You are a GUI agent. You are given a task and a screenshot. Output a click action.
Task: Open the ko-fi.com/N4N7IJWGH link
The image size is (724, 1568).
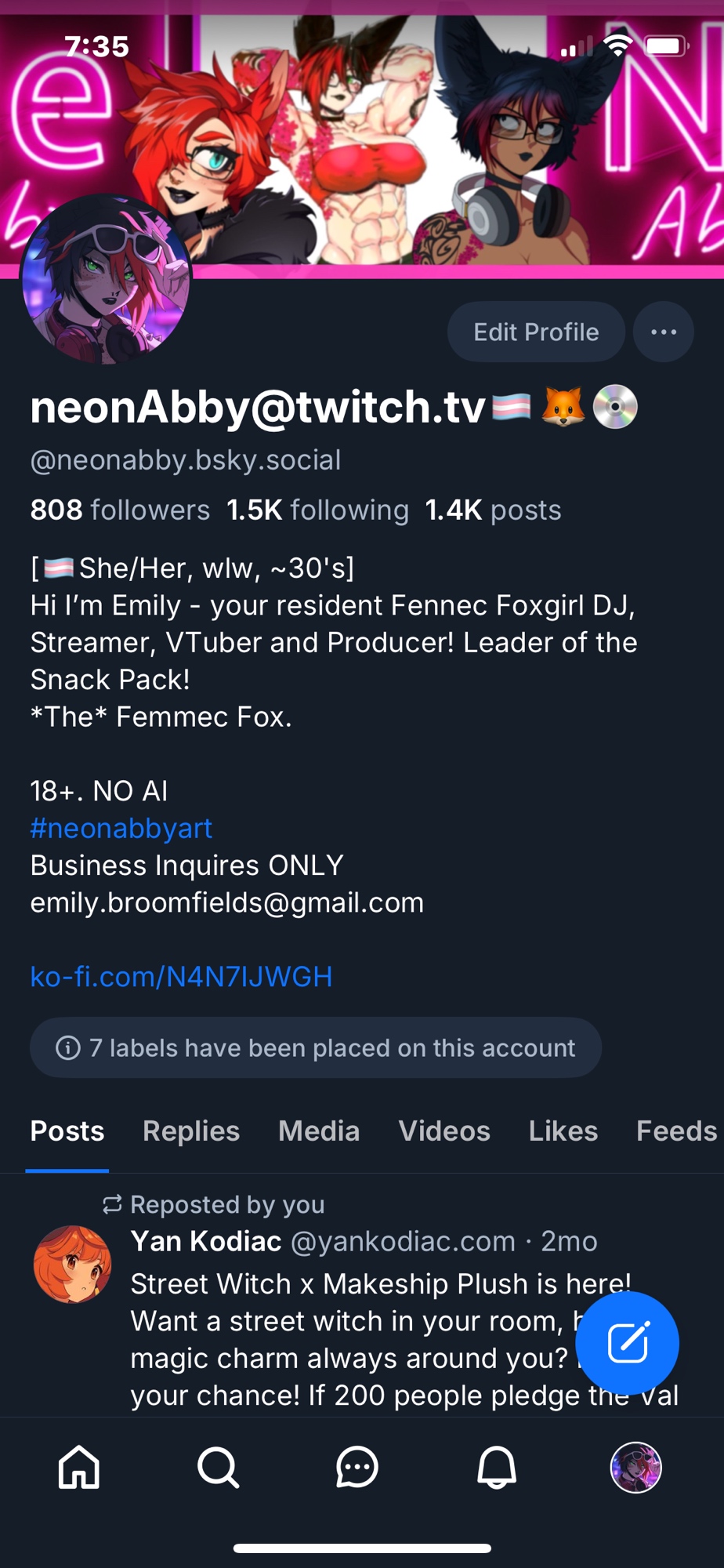pyautogui.click(x=181, y=976)
